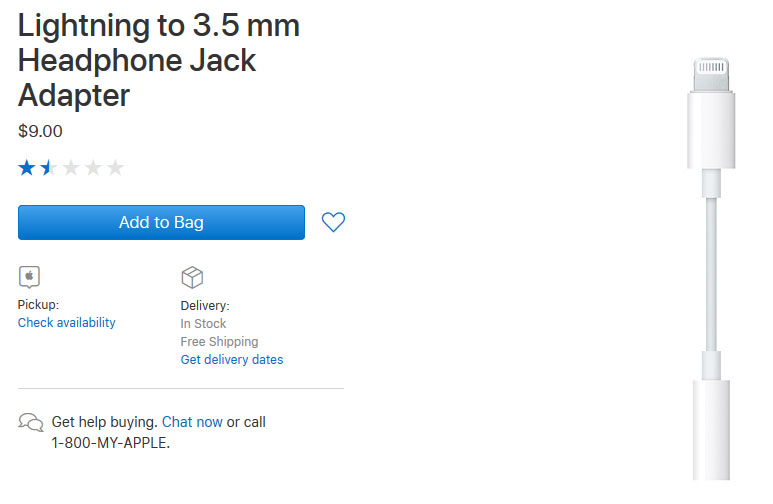The height and width of the screenshot is (504, 773).
Task: Click the 1-800-MY-APPLE phone number
Action: (110, 443)
